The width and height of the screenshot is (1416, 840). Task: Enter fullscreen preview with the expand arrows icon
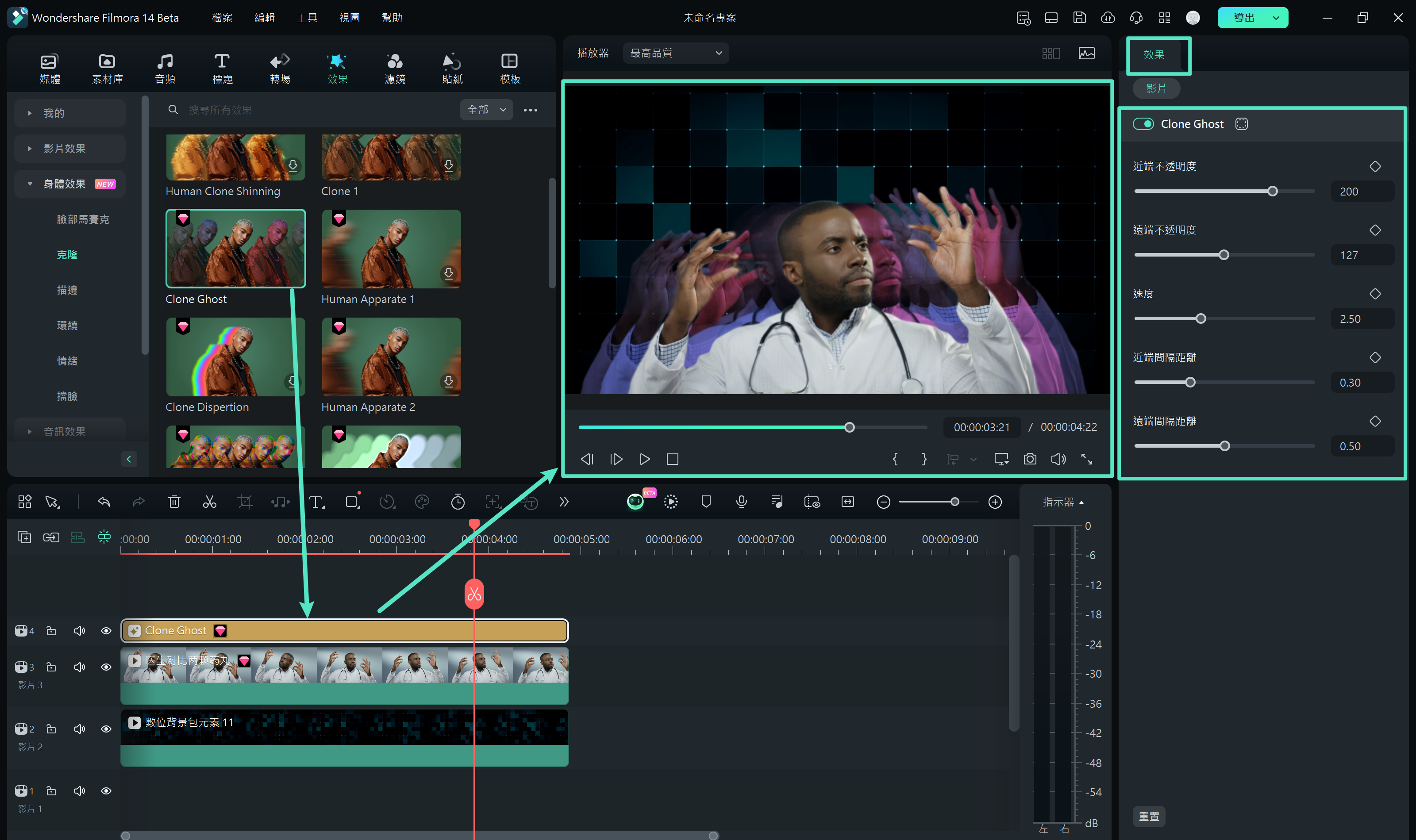1086,459
